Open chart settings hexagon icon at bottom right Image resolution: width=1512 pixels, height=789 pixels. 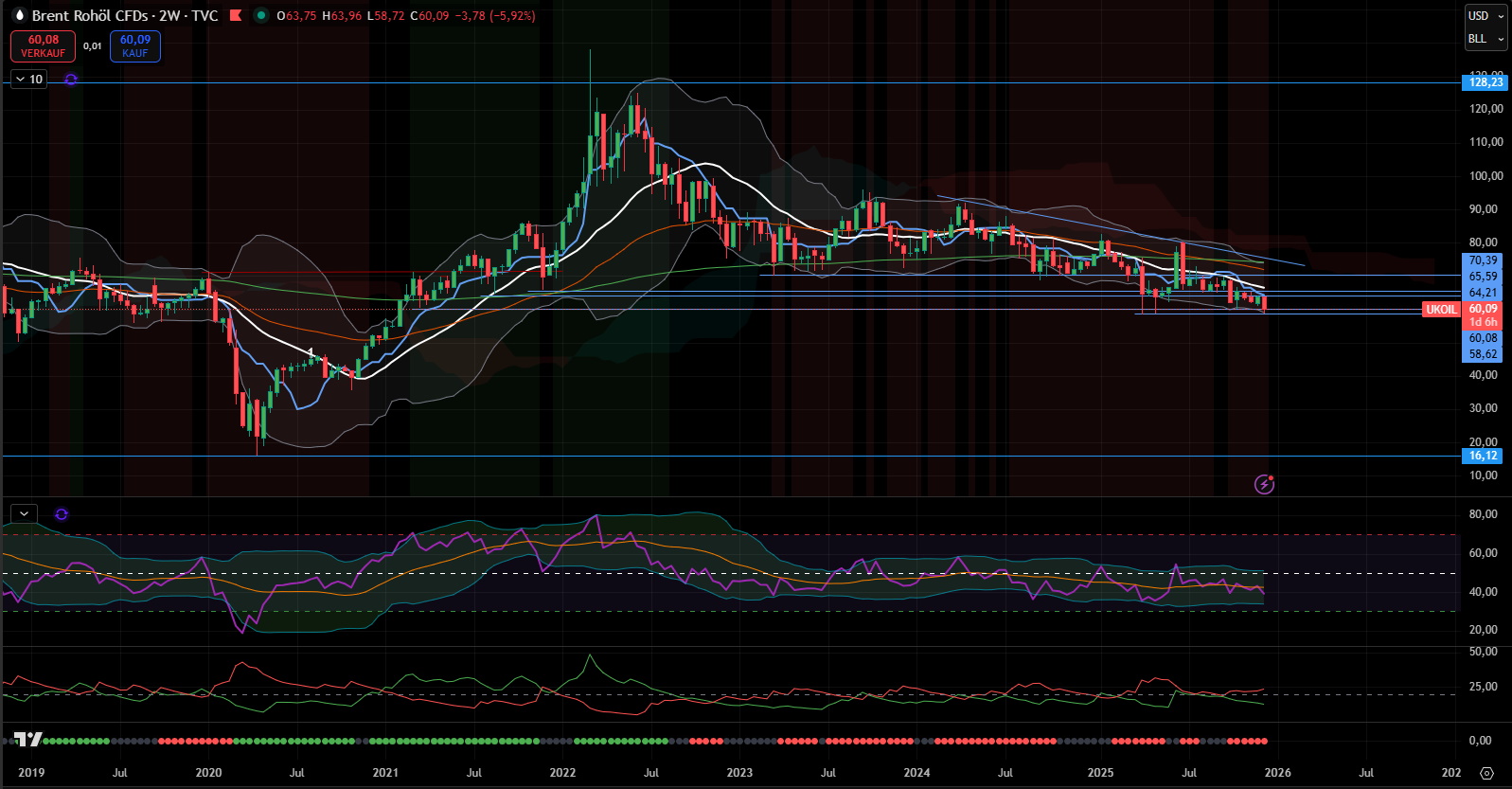[x=1486, y=773]
